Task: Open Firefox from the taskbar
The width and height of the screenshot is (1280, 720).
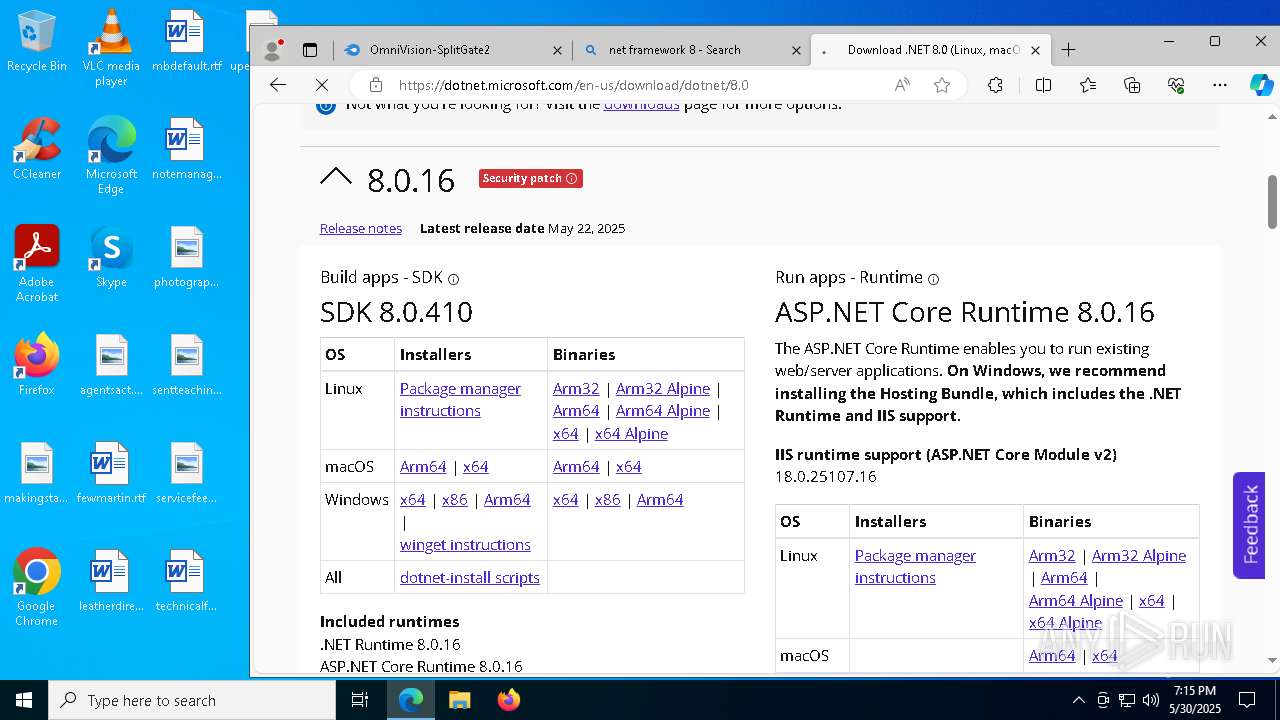Action: pyautogui.click(x=509, y=700)
